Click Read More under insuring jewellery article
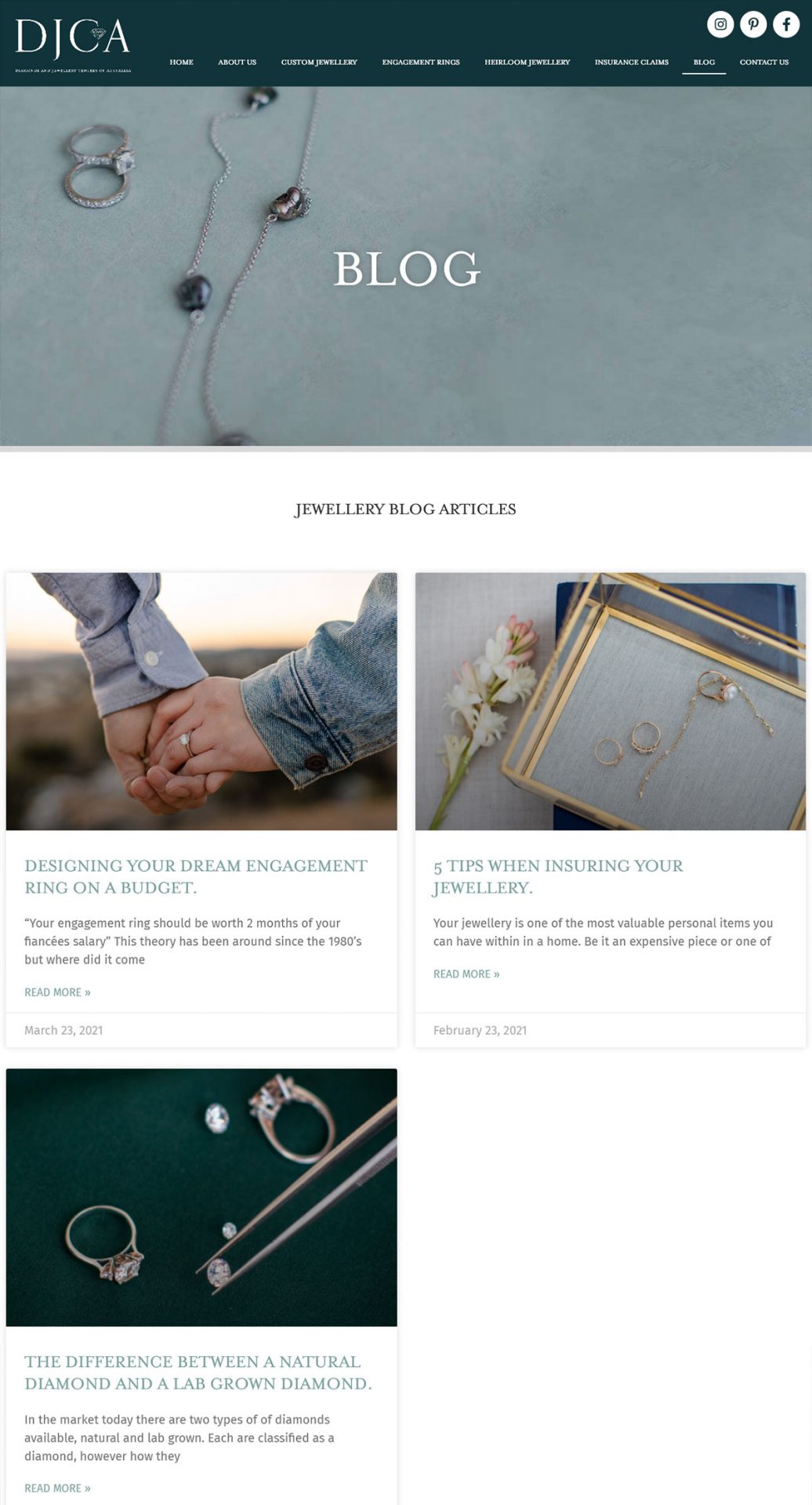The width and height of the screenshot is (812, 1505). point(466,974)
